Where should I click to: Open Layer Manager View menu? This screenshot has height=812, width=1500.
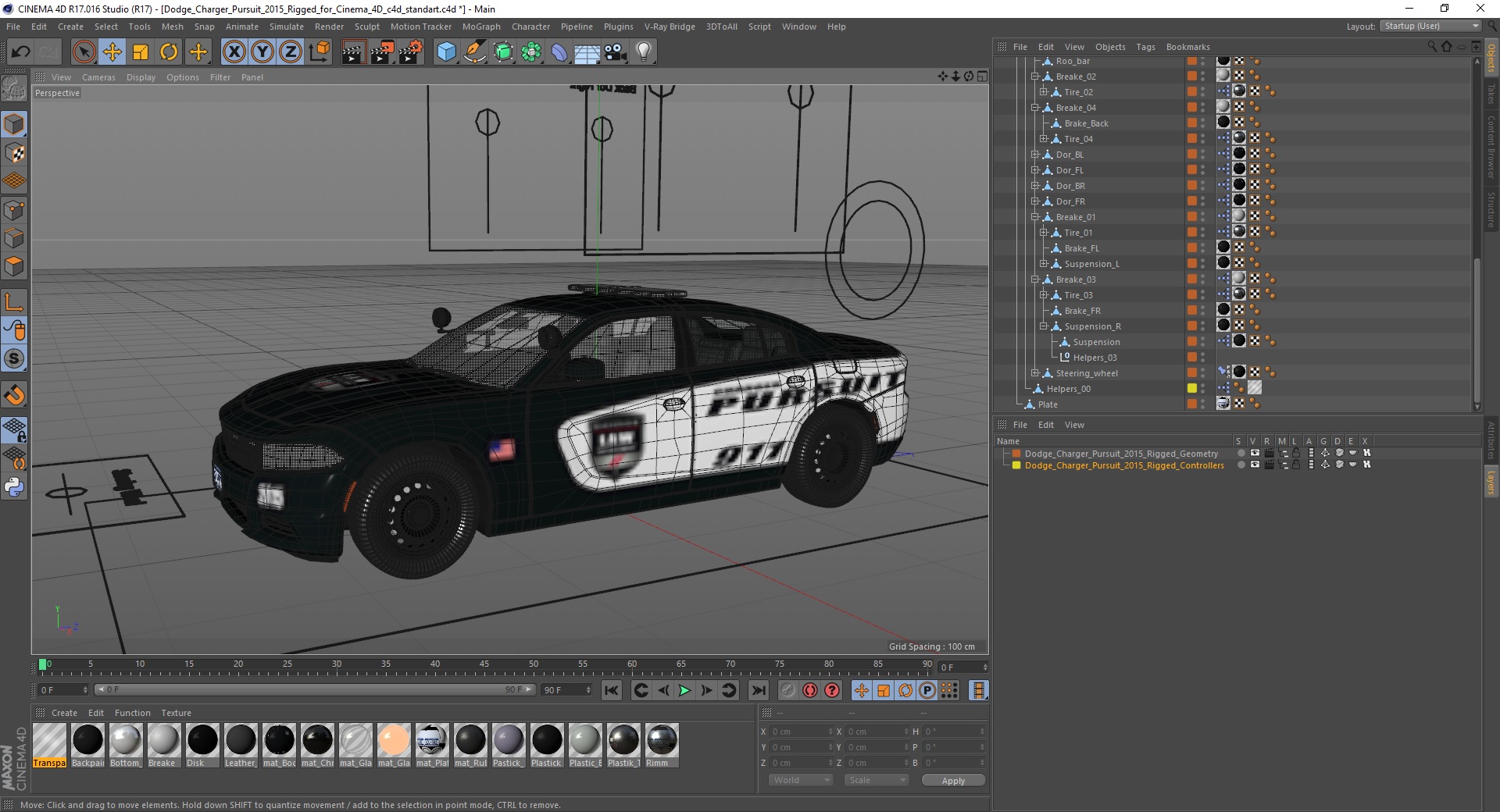[1074, 425]
